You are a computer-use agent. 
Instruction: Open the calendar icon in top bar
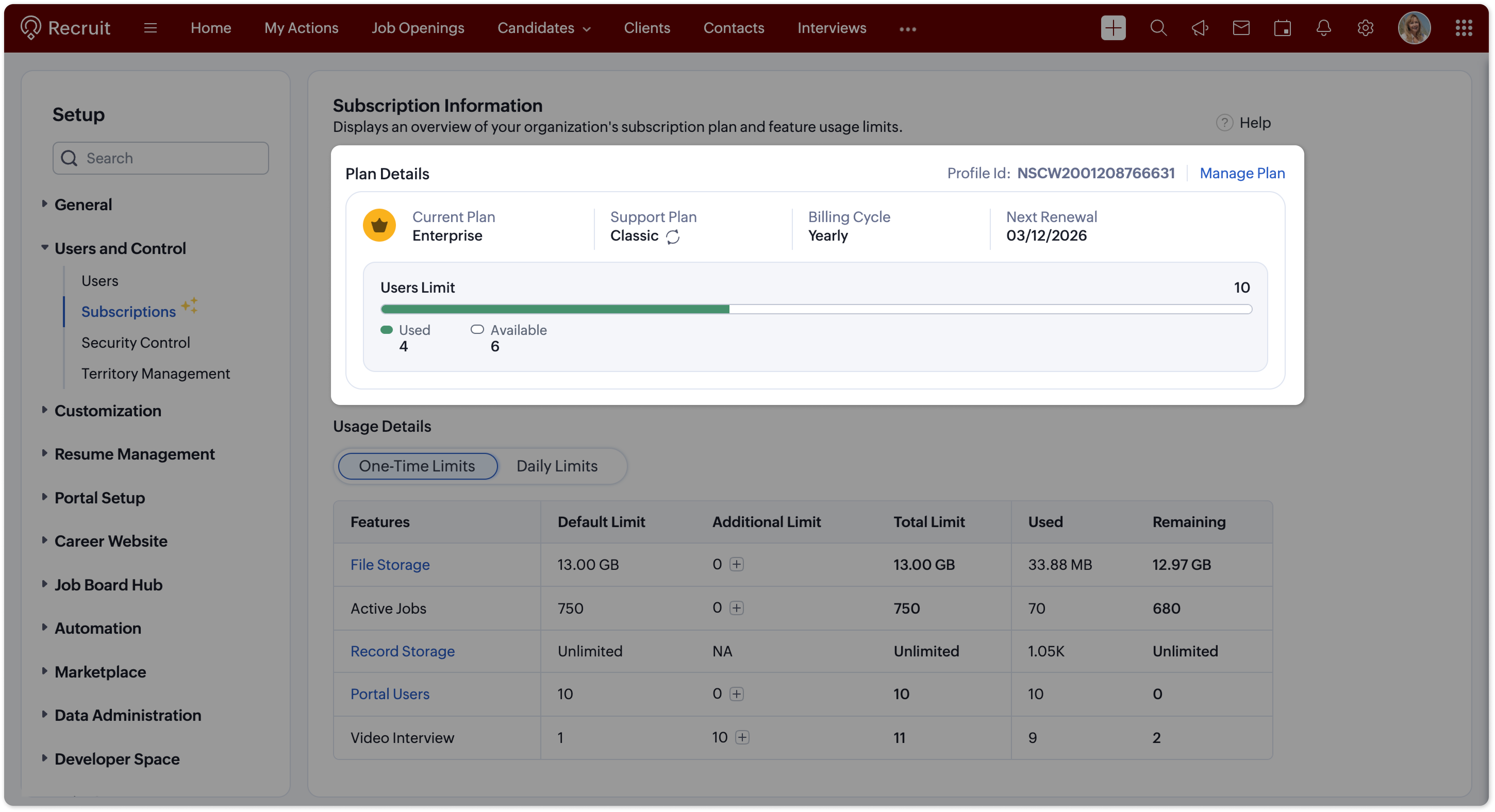click(1282, 28)
